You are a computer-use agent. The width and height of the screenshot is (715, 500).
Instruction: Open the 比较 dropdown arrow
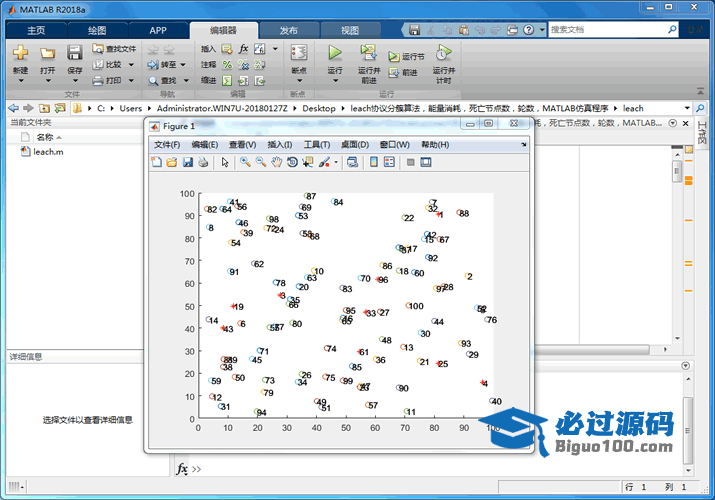131,65
